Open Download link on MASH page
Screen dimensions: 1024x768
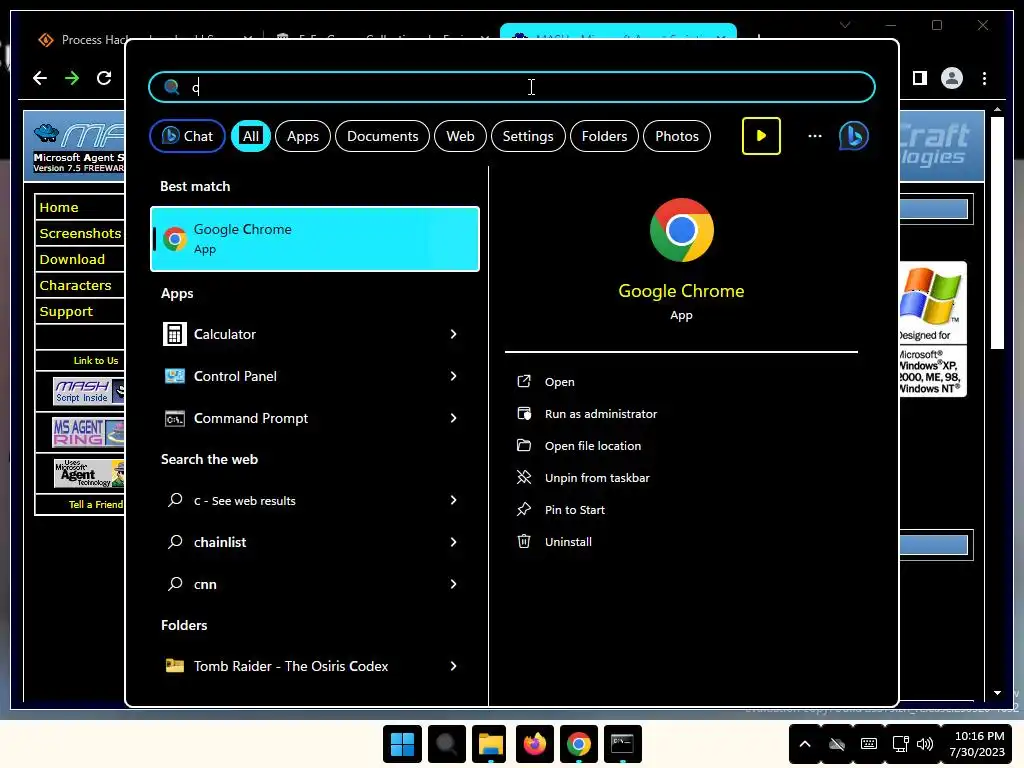72,259
